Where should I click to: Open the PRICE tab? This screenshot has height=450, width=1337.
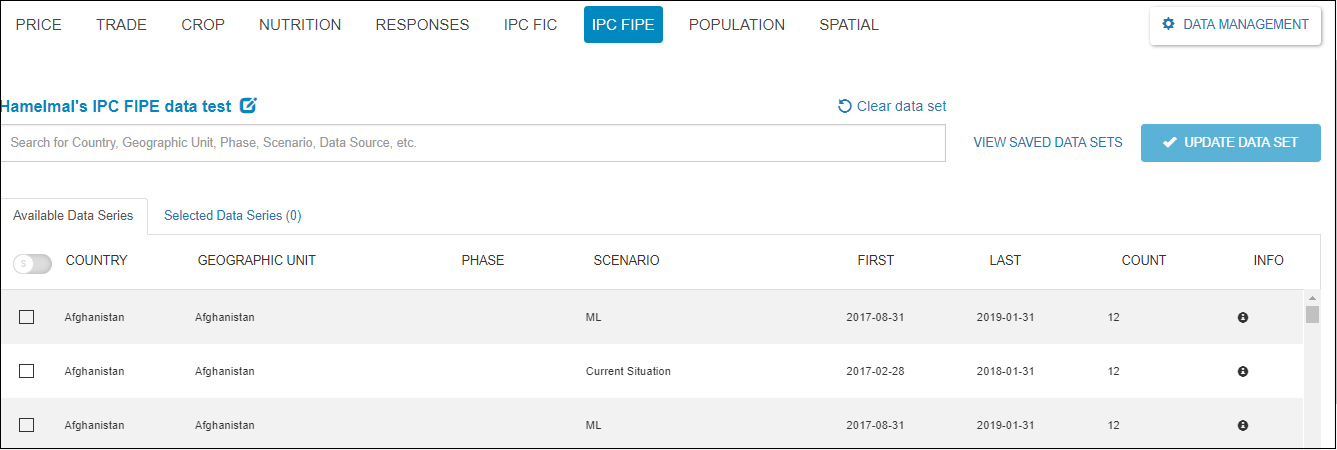(x=39, y=25)
